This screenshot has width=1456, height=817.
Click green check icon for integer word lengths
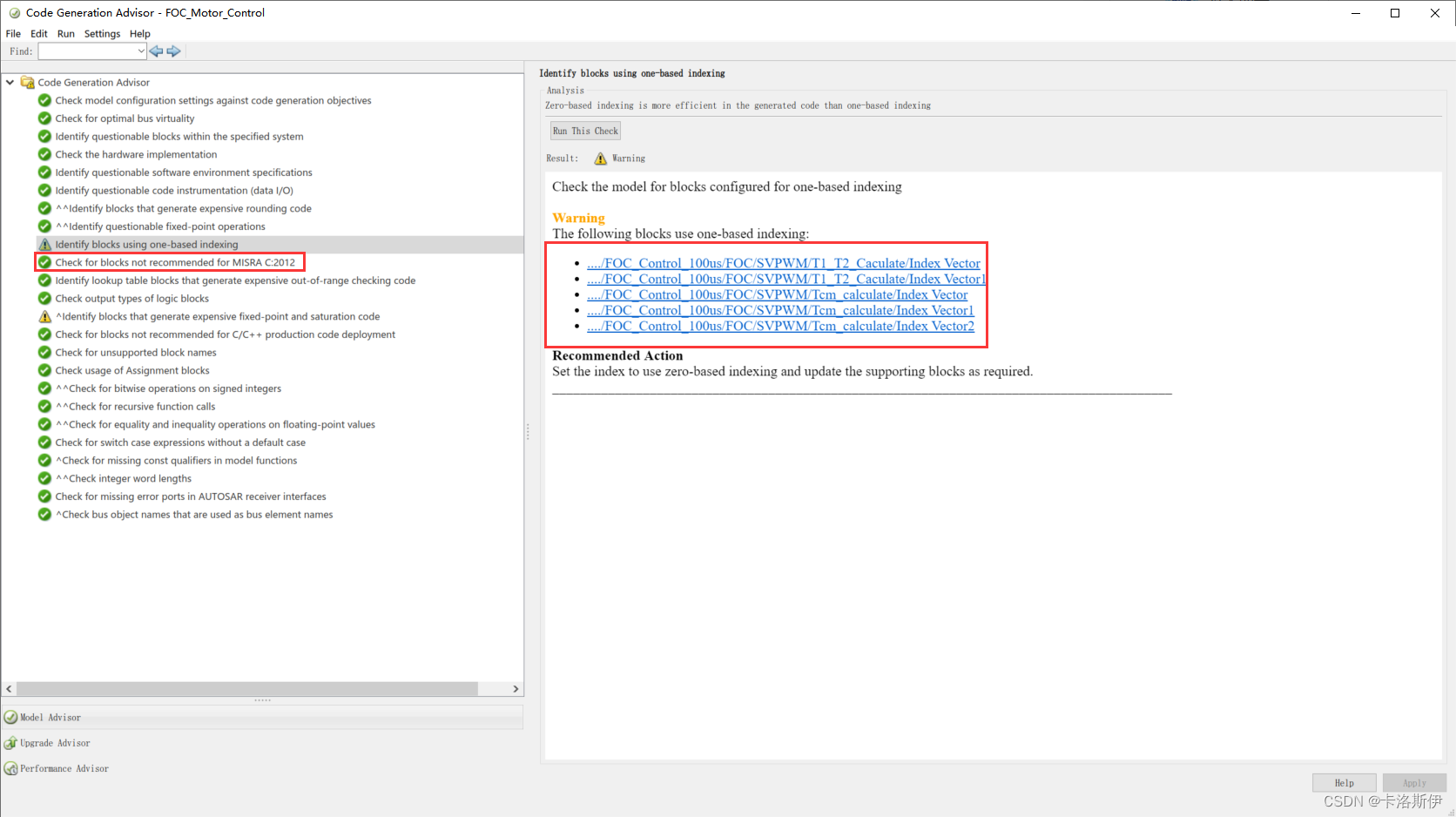coord(45,479)
